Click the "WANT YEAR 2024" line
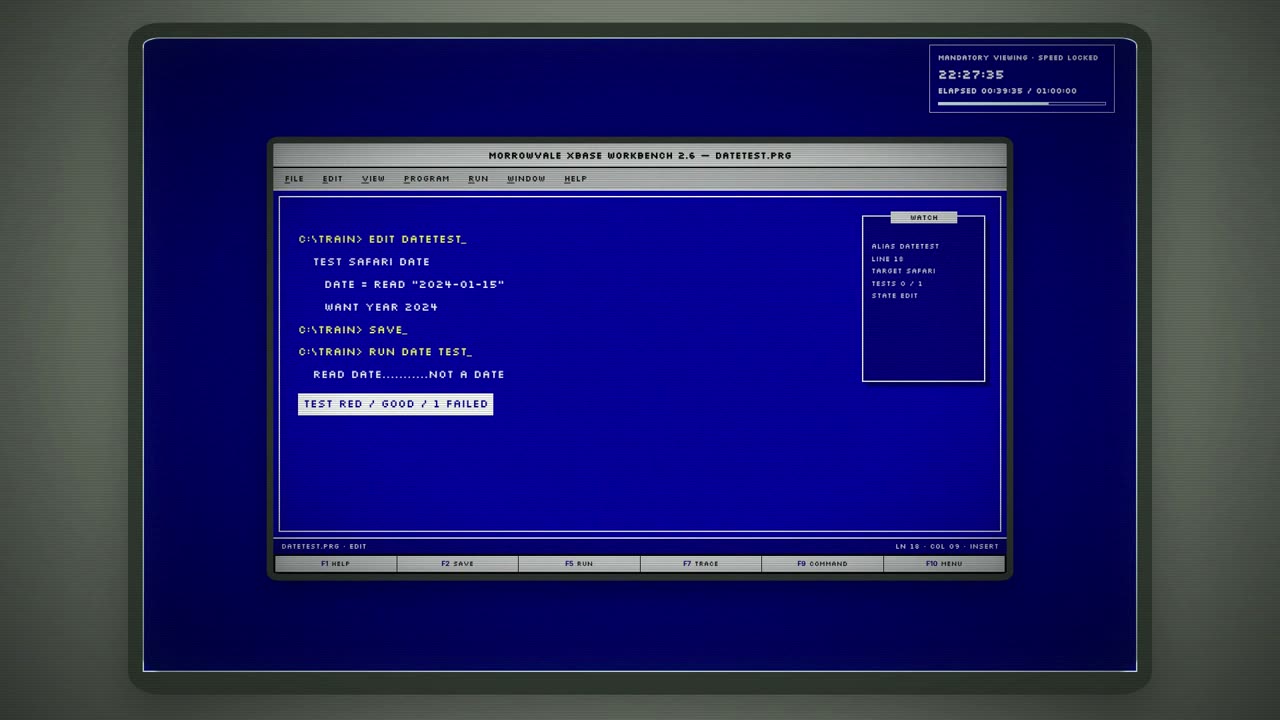 381,307
